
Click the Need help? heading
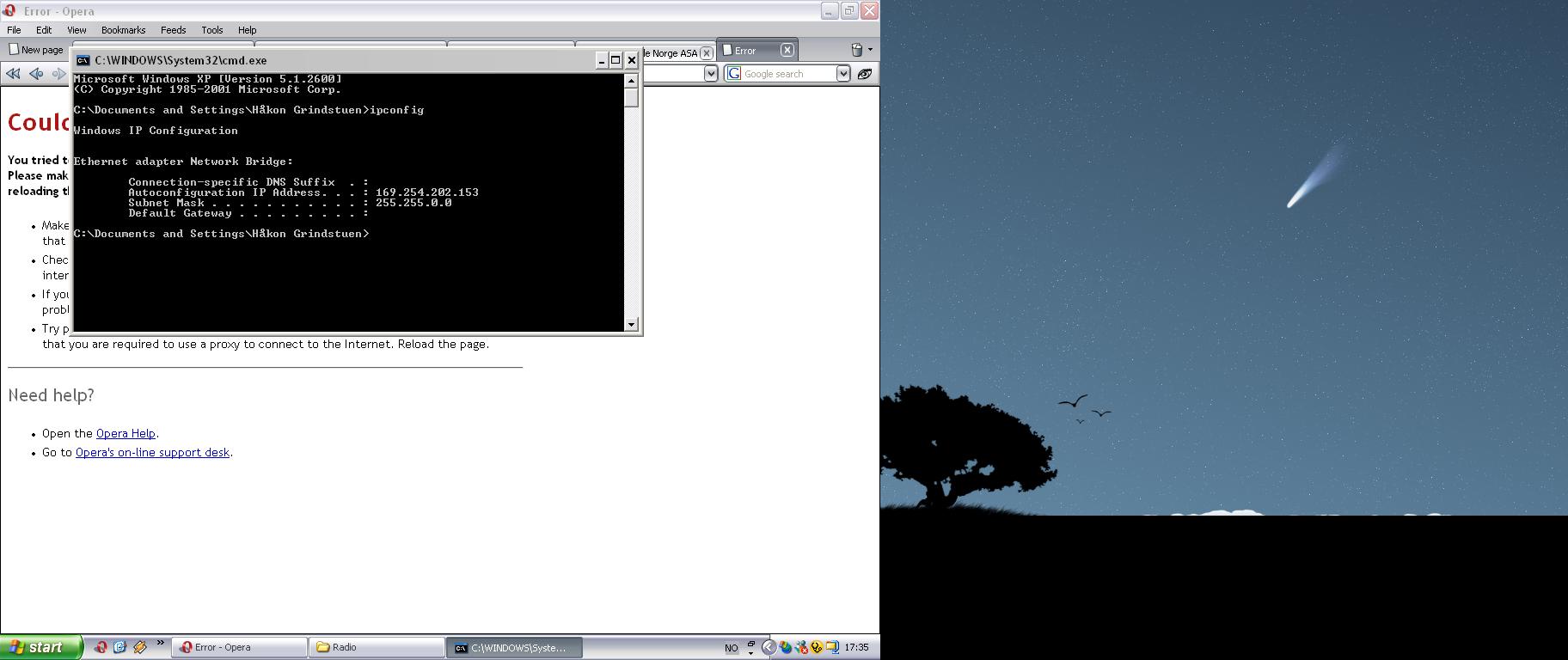point(51,395)
